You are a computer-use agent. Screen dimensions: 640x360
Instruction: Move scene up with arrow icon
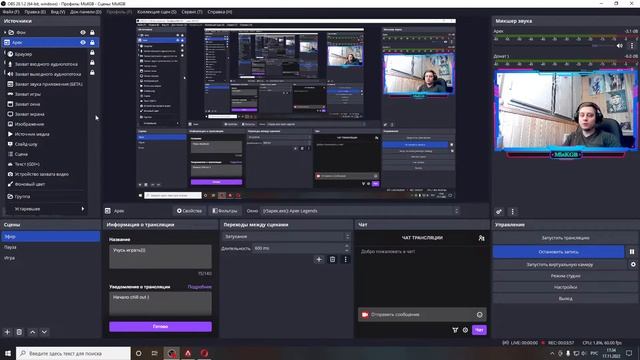click(33, 332)
